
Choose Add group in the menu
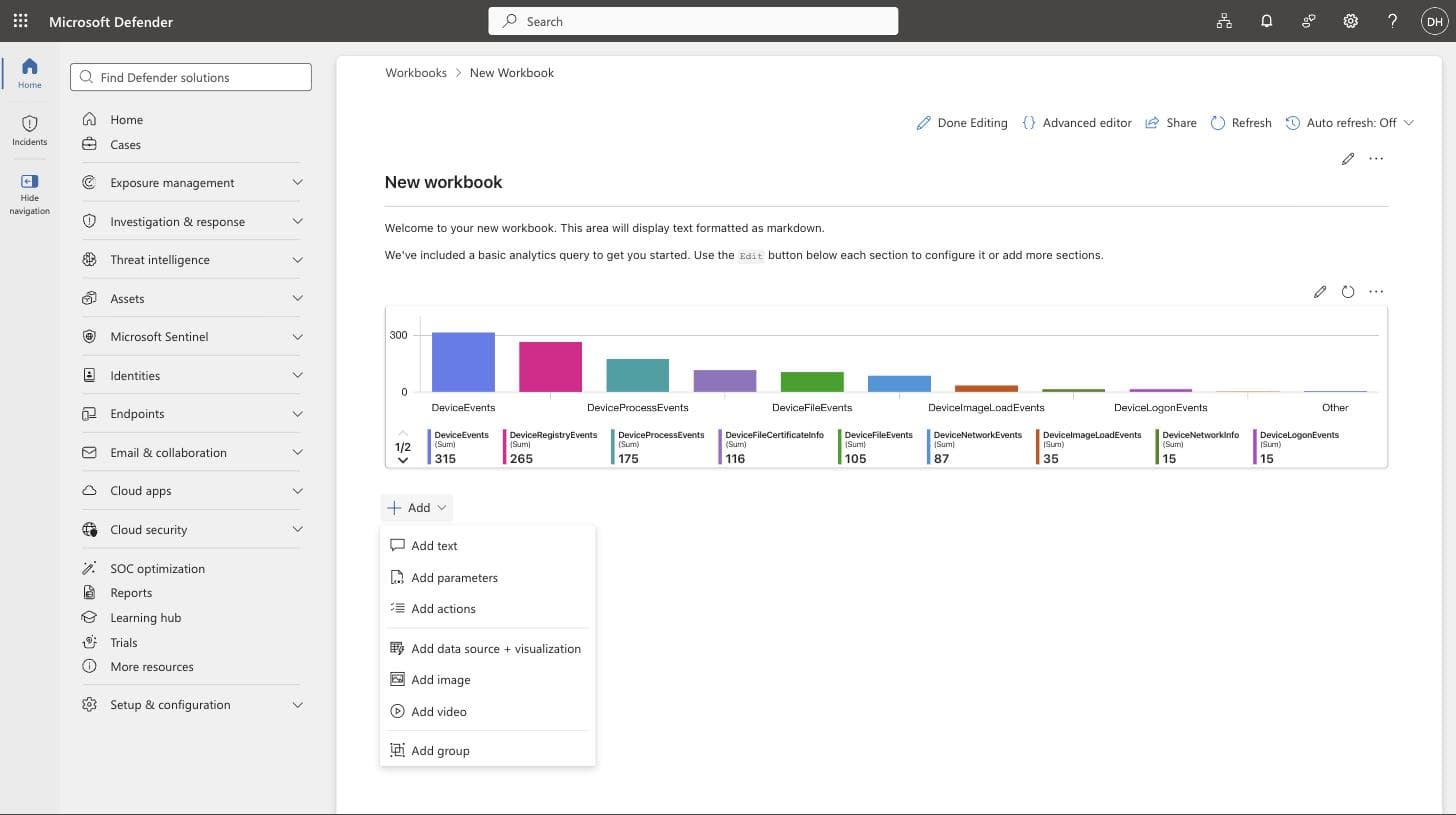[x=488, y=751]
